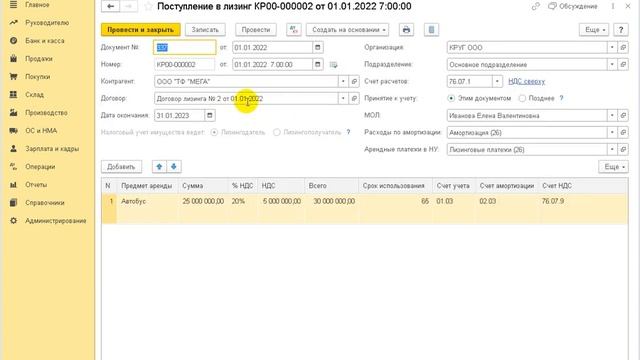This screenshot has width=640, height=360.
Task: Open help with the question mark button
Action: point(621,30)
